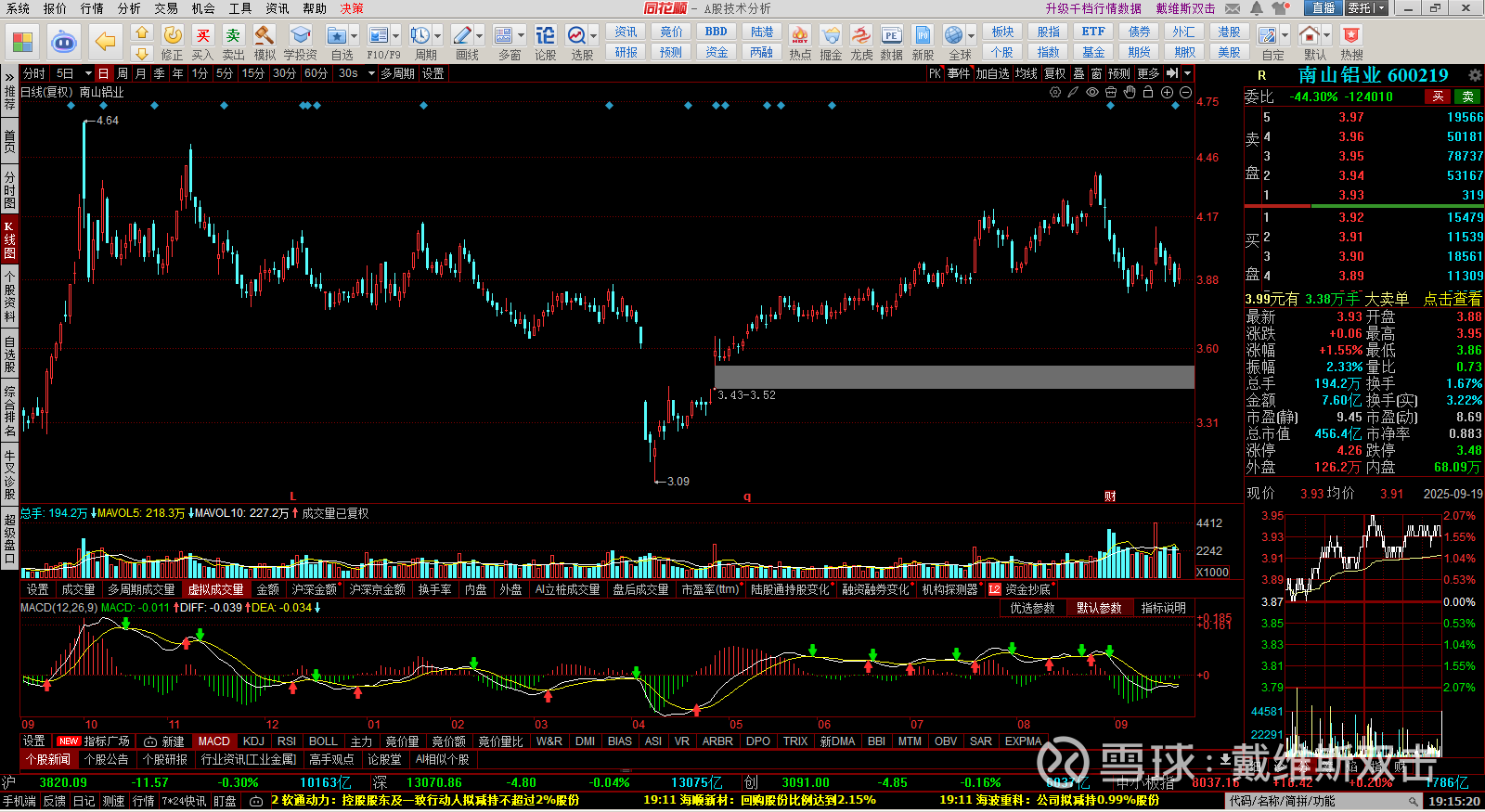1485x812 pixels.
Task: Toggle 均线 moving average display
Action: 1026,73
